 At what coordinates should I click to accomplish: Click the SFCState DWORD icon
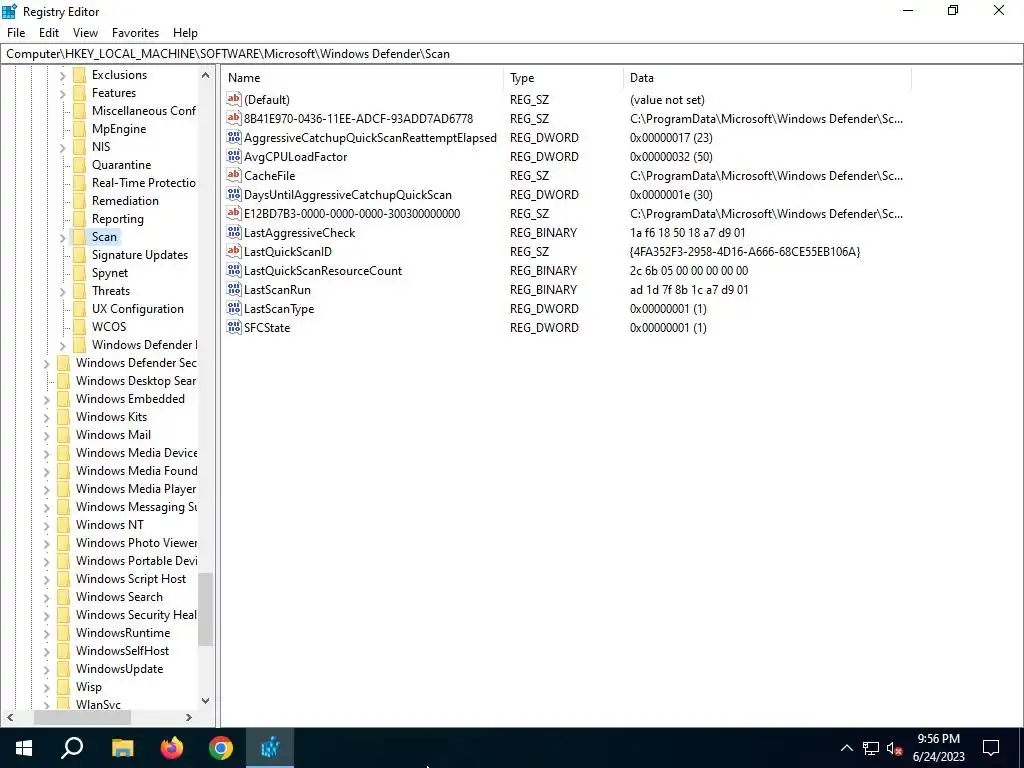tap(234, 327)
